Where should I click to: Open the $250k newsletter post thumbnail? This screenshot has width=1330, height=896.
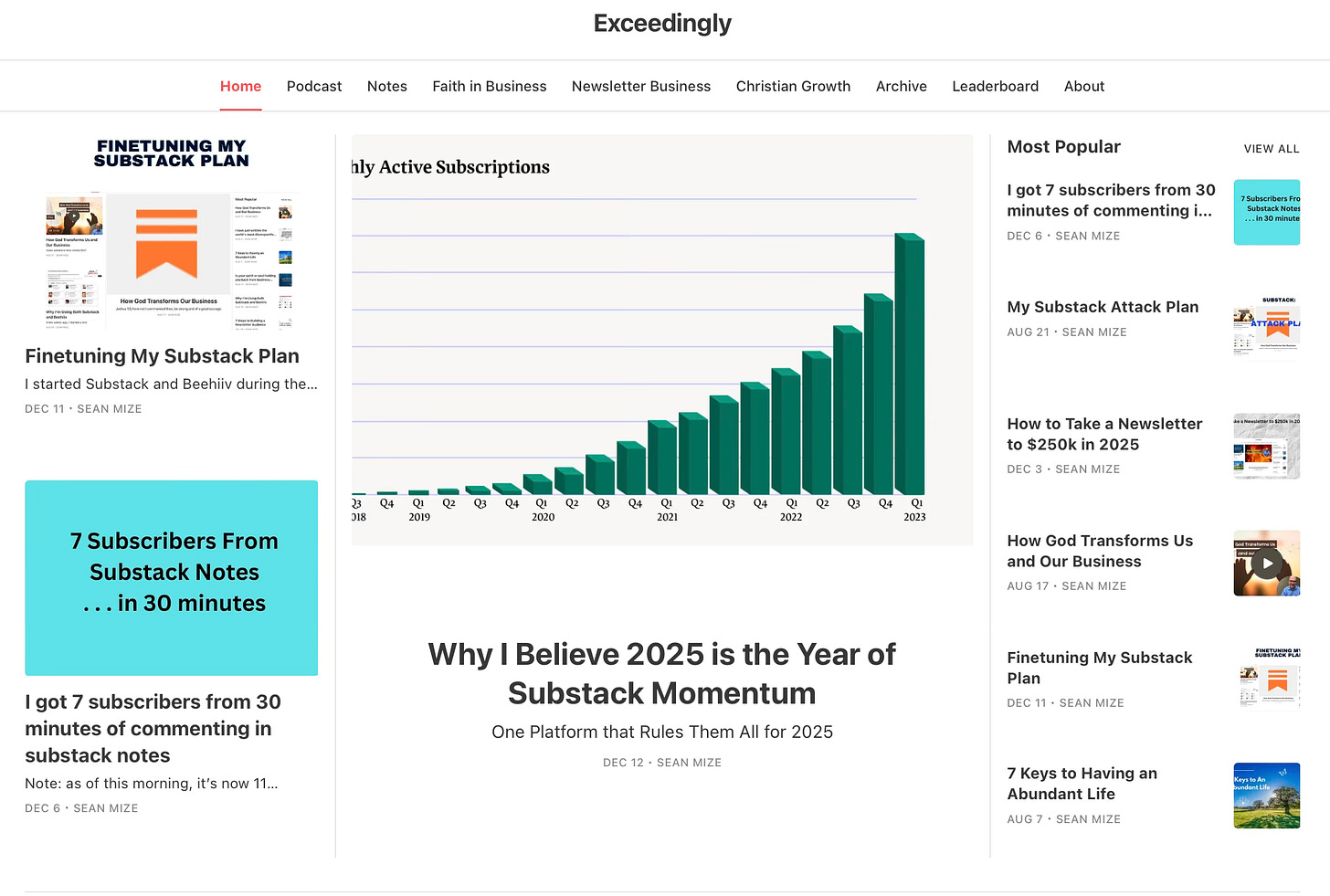(x=1267, y=446)
